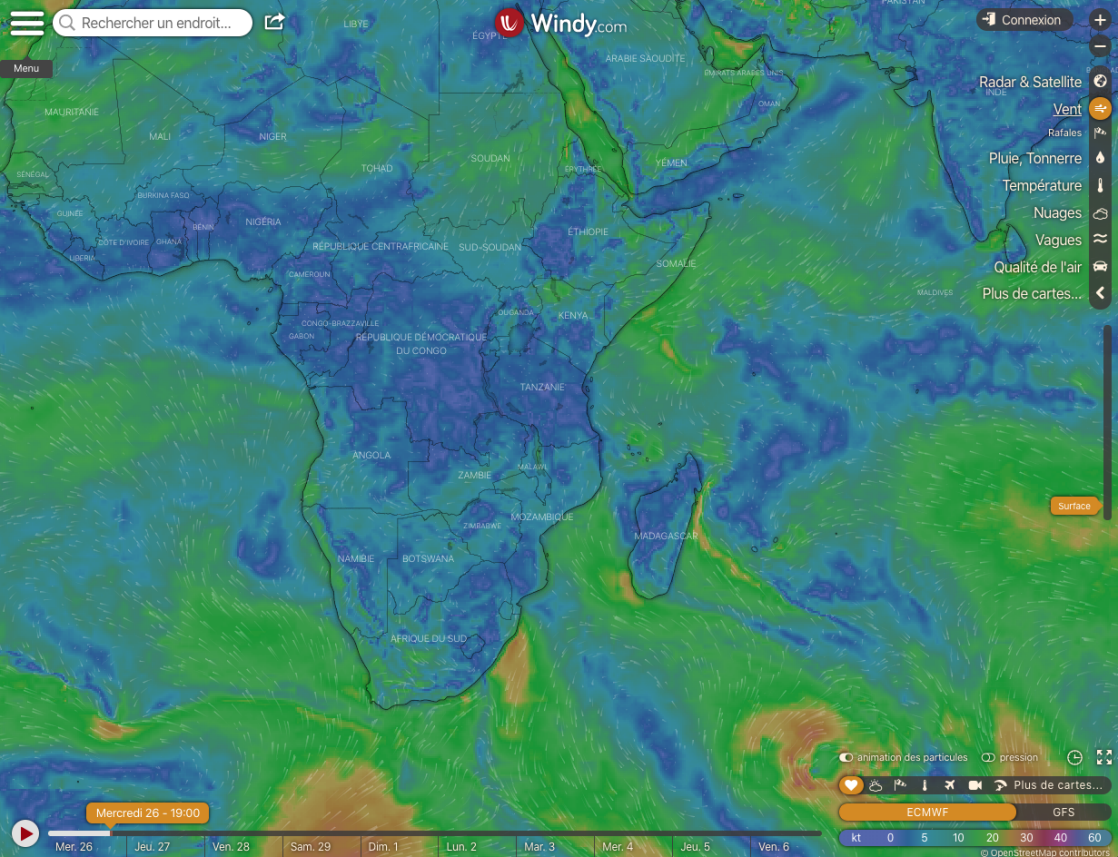The width and height of the screenshot is (1118, 857).
Task: Select the air quality car icon
Action: pyautogui.click(x=1100, y=267)
